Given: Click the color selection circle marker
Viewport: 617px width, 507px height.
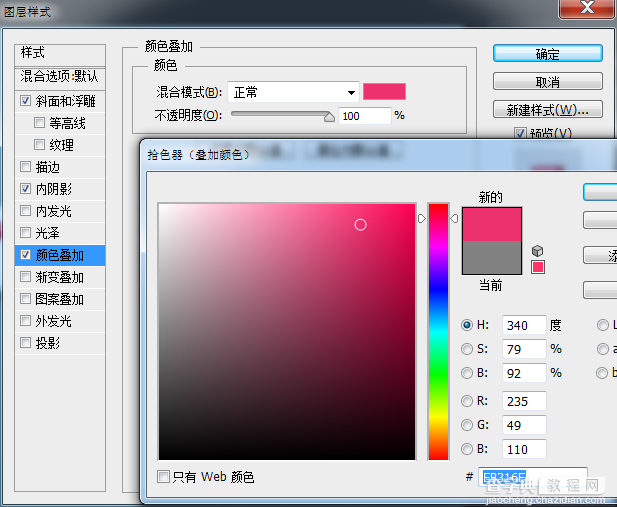Looking at the screenshot, I should click(x=360, y=225).
